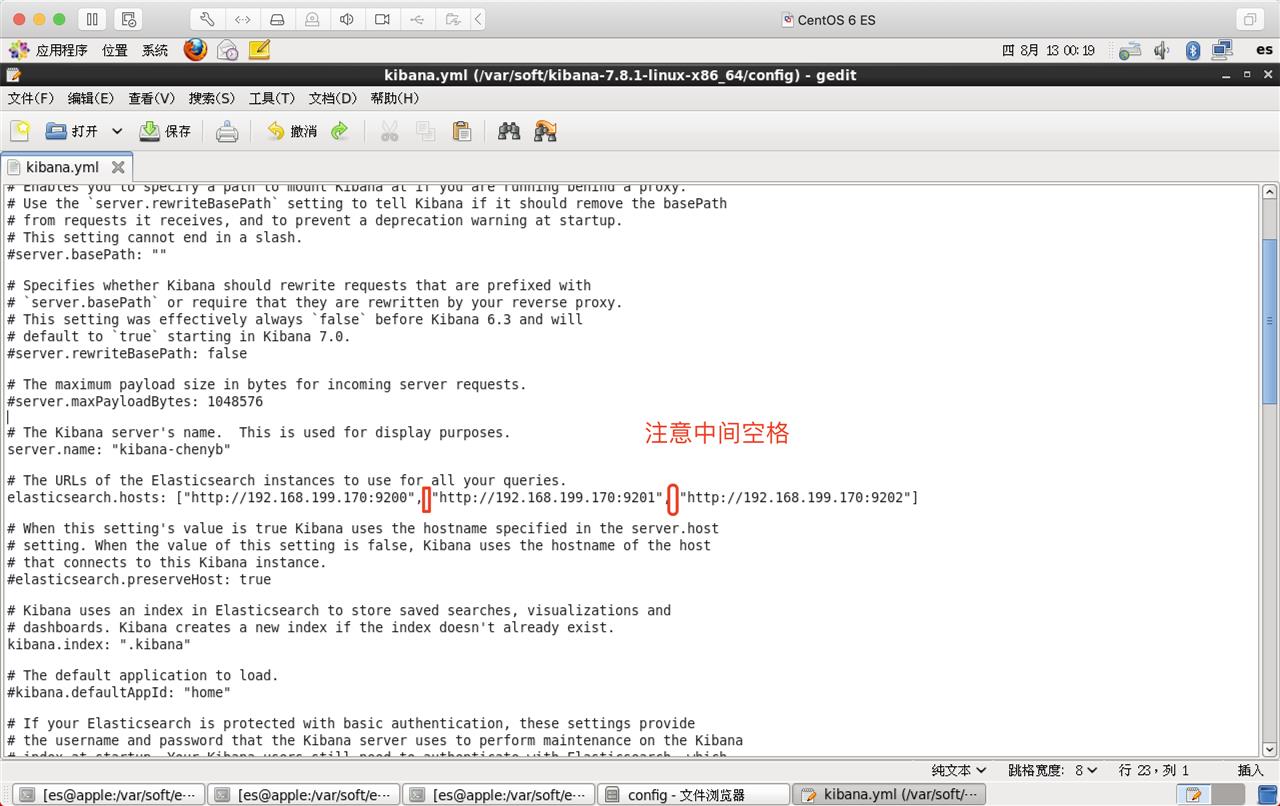Click the panel clock 四 8月 13 00:19
Viewport: 1280px width, 806px height.
click(x=1048, y=50)
